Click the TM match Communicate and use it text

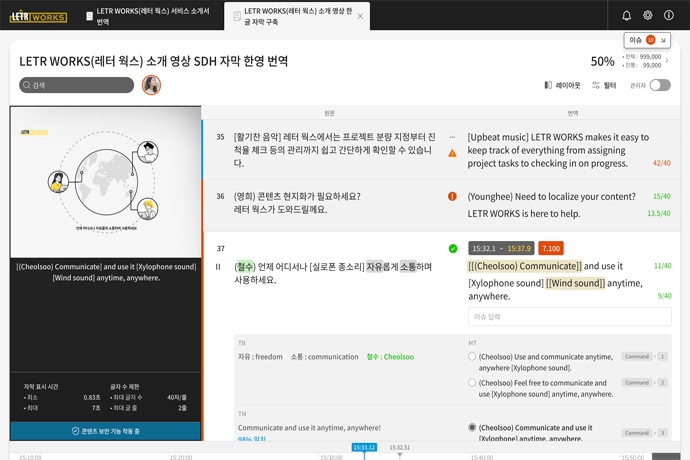click(x=309, y=427)
